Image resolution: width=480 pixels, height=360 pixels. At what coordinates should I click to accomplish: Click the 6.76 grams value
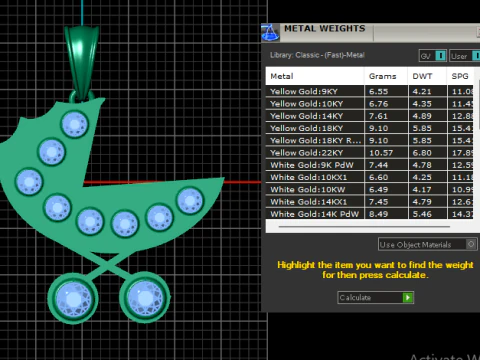click(x=378, y=104)
